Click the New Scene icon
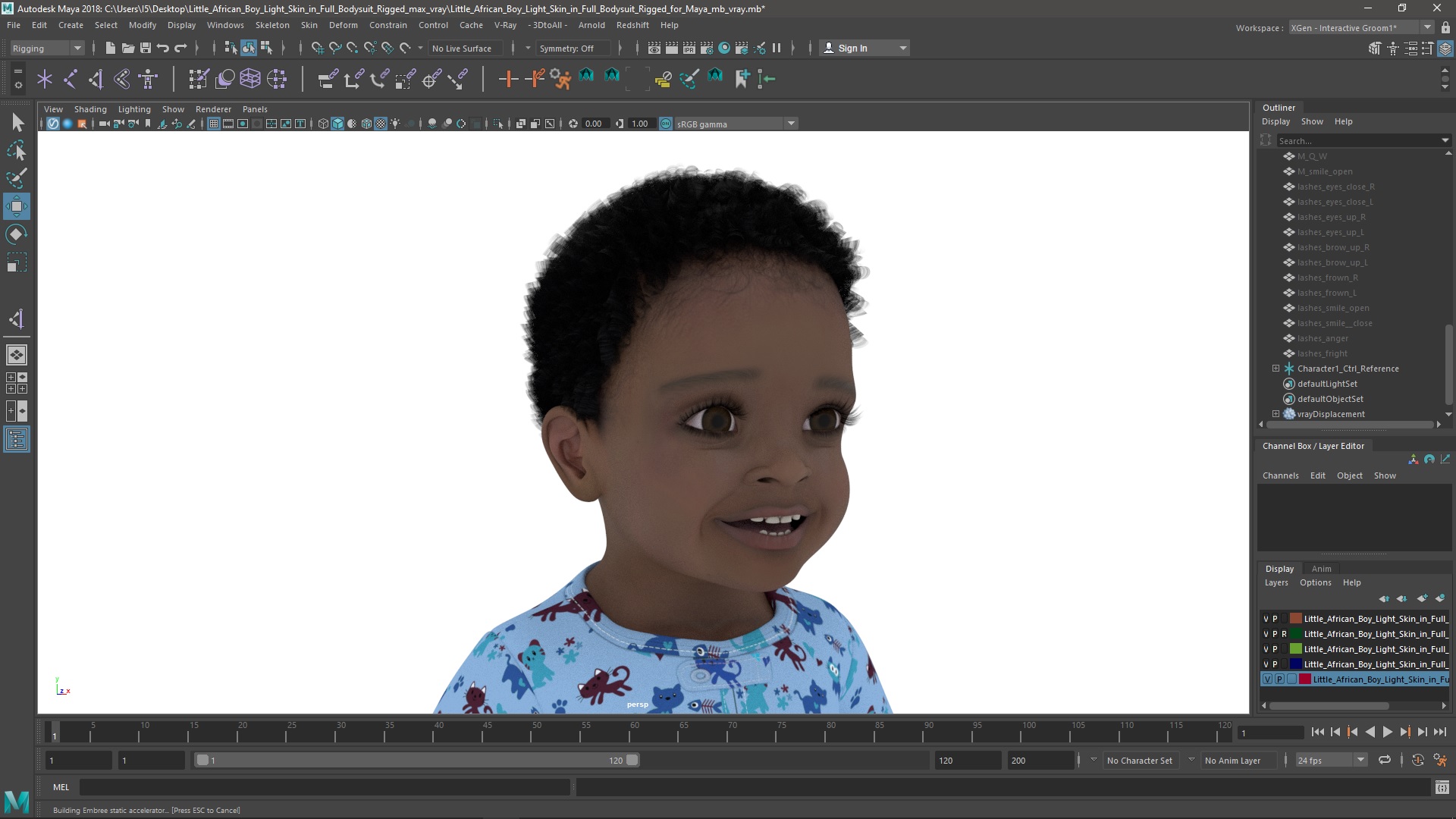 pos(110,48)
